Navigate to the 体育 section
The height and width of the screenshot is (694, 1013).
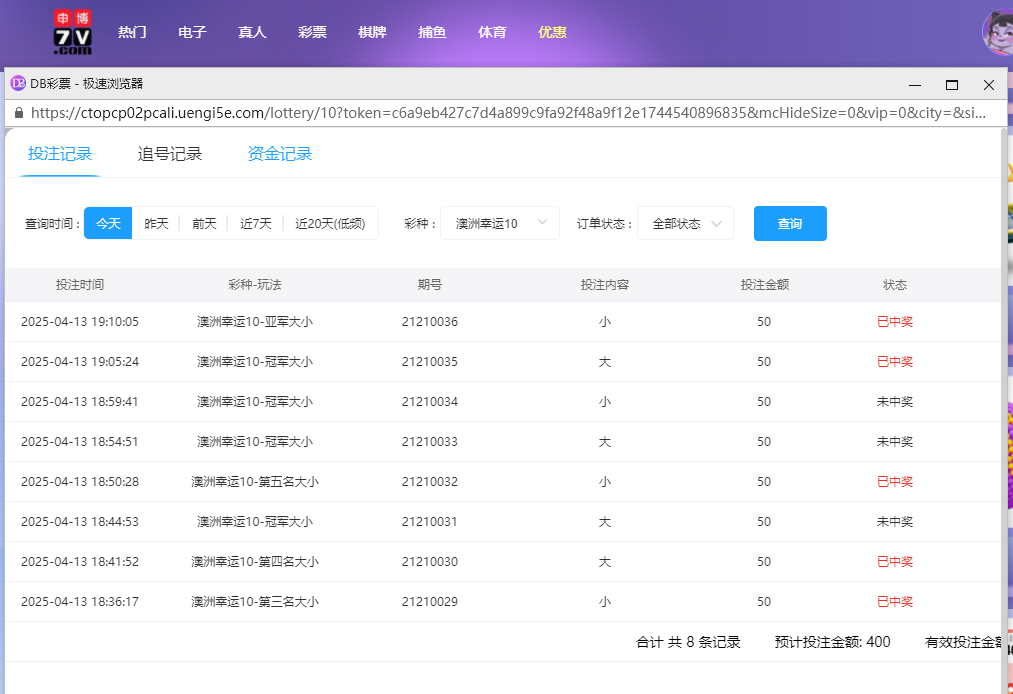[492, 31]
